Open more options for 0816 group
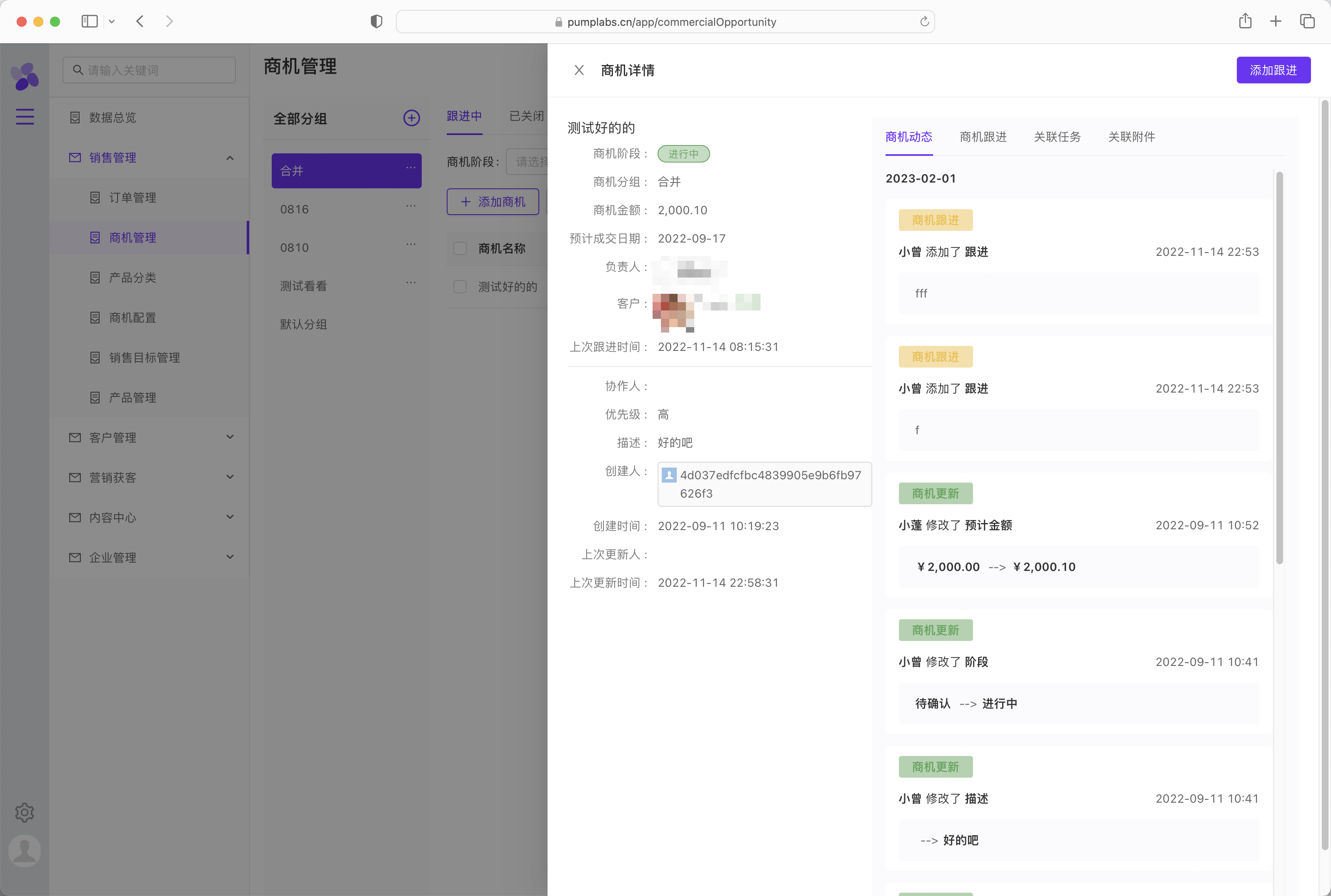Screen dimensions: 1331x896 [411, 207]
